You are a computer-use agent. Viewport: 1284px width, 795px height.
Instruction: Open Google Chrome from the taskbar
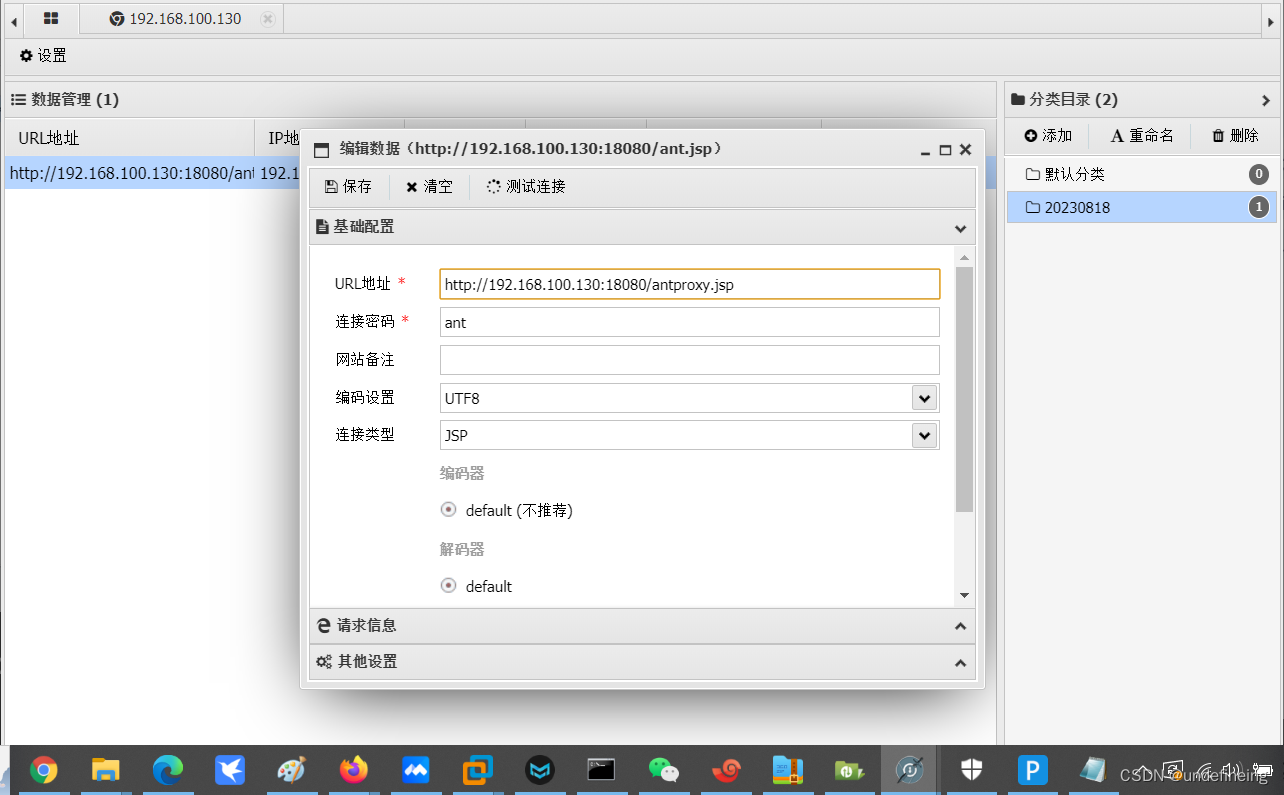pyautogui.click(x=43, y=770)
